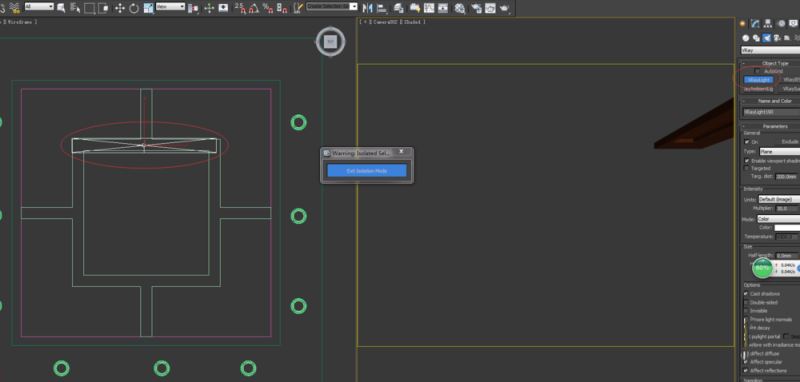Switch to the Hierarchy panel tab
800x382 pixels.
click(767, 23)
